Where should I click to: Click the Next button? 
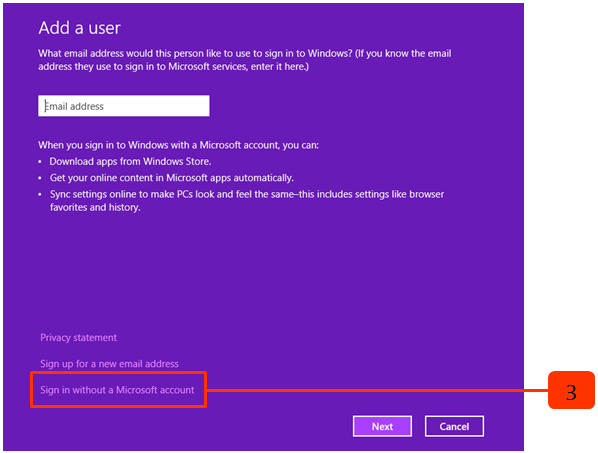(x=382, y=426)
